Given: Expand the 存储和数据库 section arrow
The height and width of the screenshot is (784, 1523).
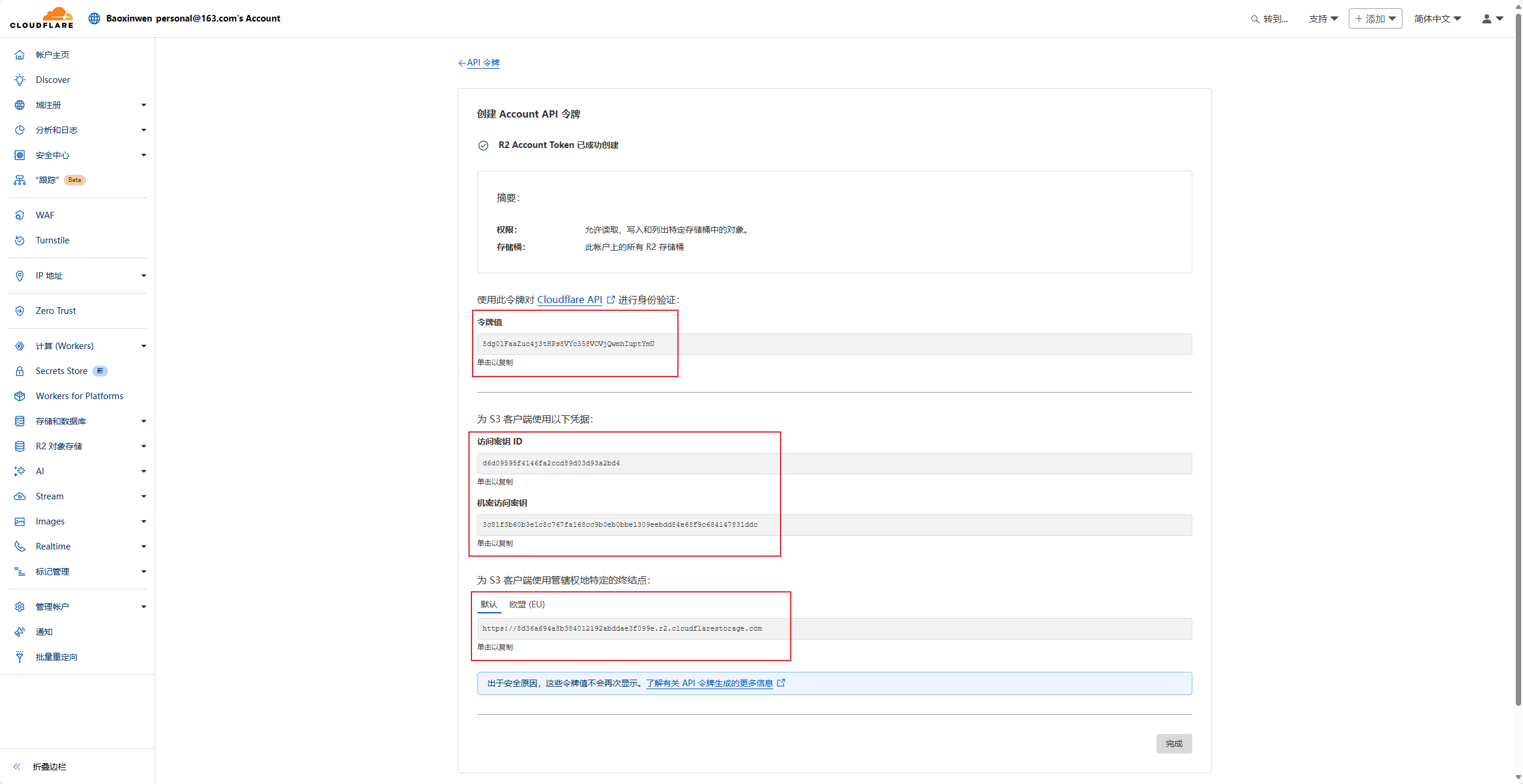Looking at the screenshot, I should [x=144, y=421].
